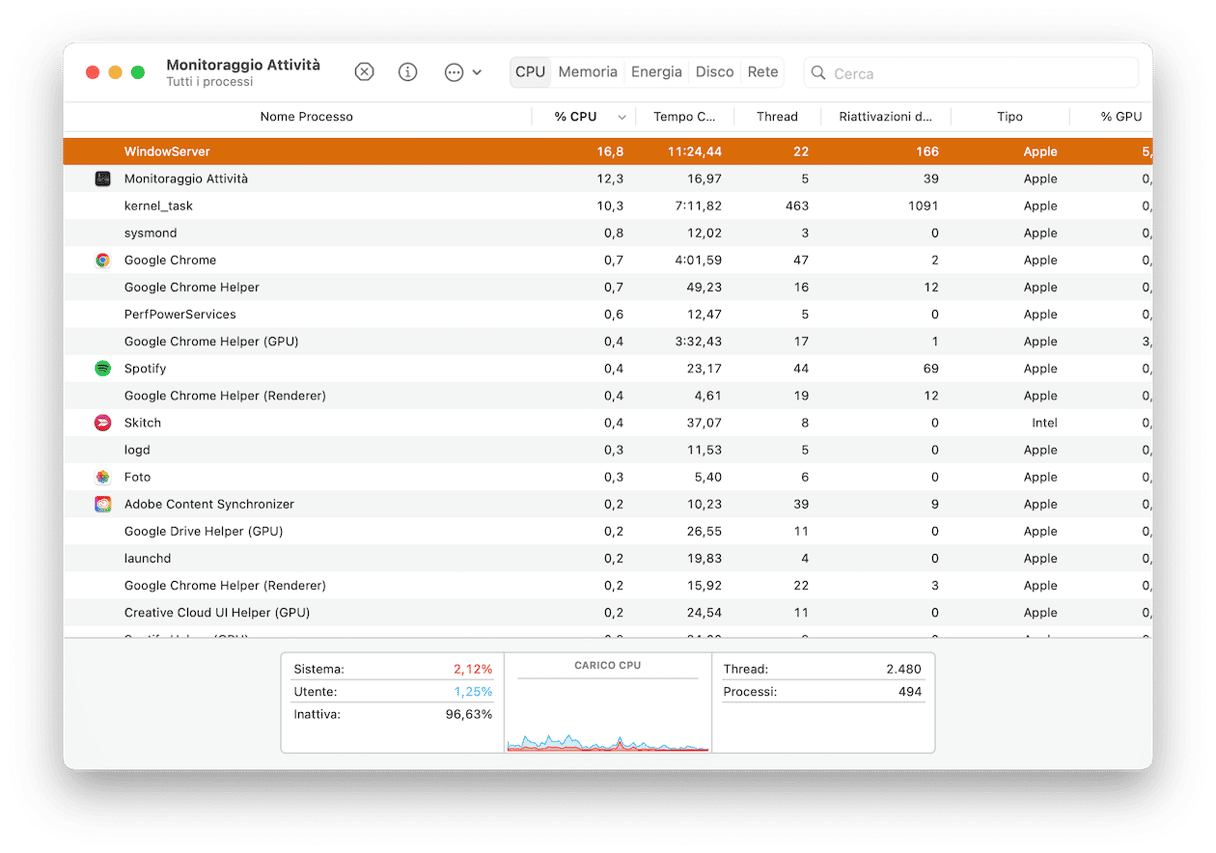The image size is (1216, 853).
Task: Select Creative Cloud UI Helper (GPU)
Action: (x=608, y=612)
